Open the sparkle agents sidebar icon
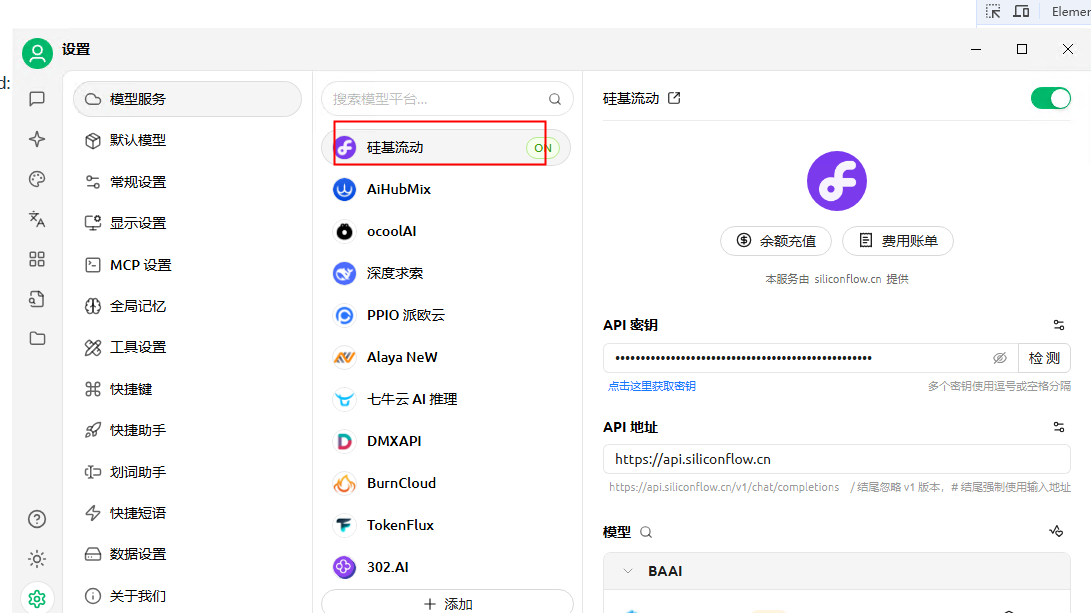Screen dimensions: 1091x613 click(x=38, y=139)
